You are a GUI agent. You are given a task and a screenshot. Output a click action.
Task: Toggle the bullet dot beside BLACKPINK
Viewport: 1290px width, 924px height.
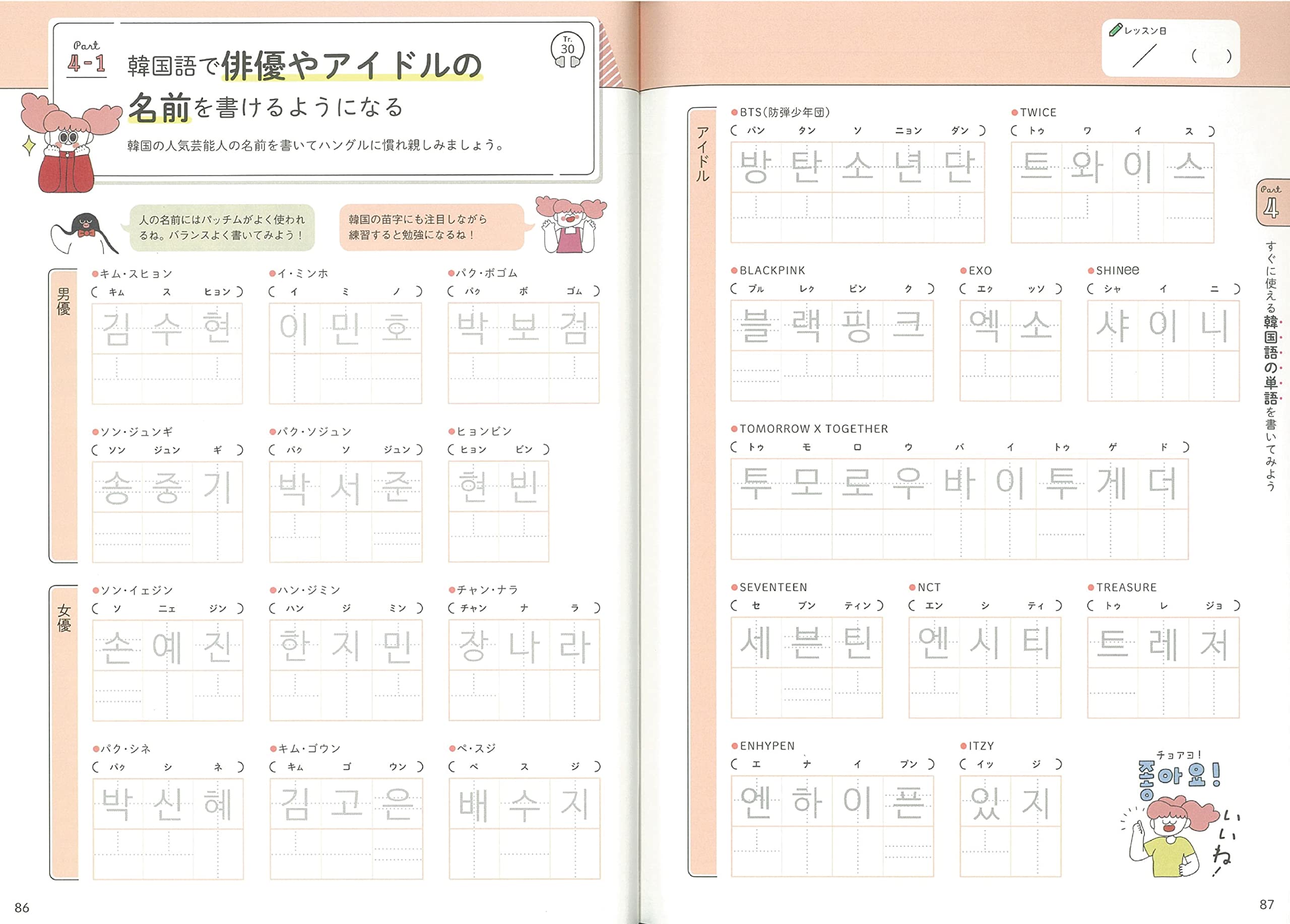[x=734, y=272]
